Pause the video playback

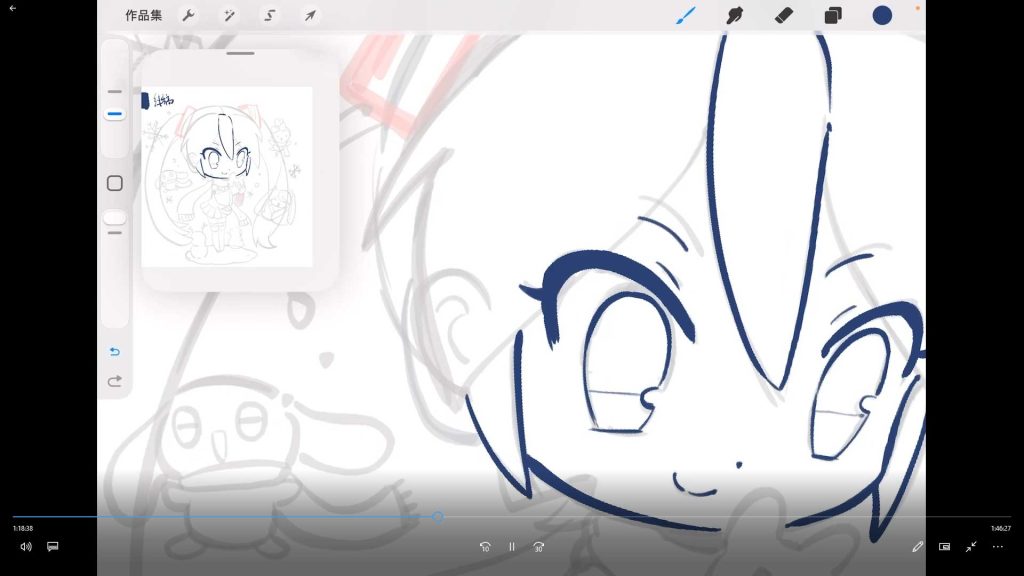[x=512, y=547]
